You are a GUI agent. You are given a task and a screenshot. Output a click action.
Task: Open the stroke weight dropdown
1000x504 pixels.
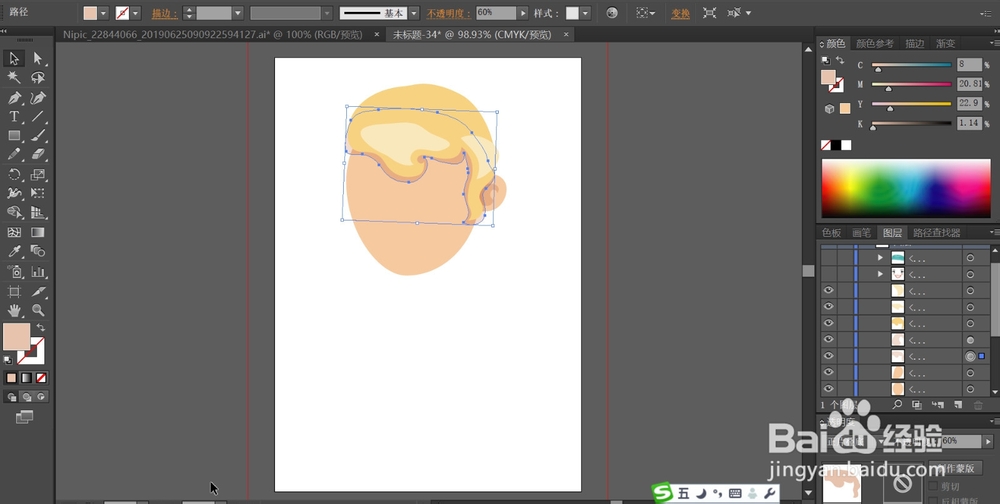click(238, 13)
